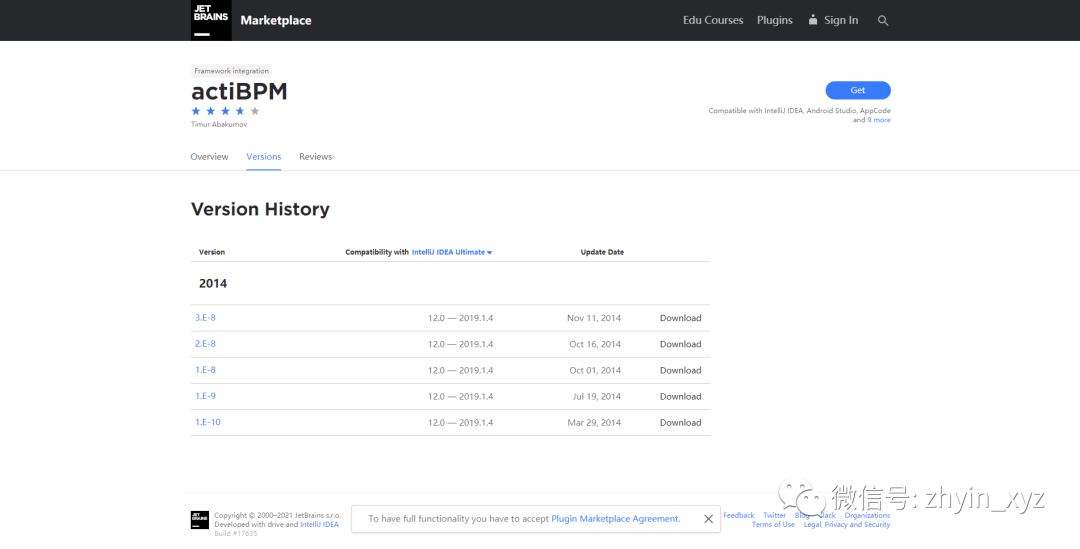This screenshot has height=549, width=1080.
Task: Go to Edu Courses
Action: pyautogui.click(x=713, y=21)
